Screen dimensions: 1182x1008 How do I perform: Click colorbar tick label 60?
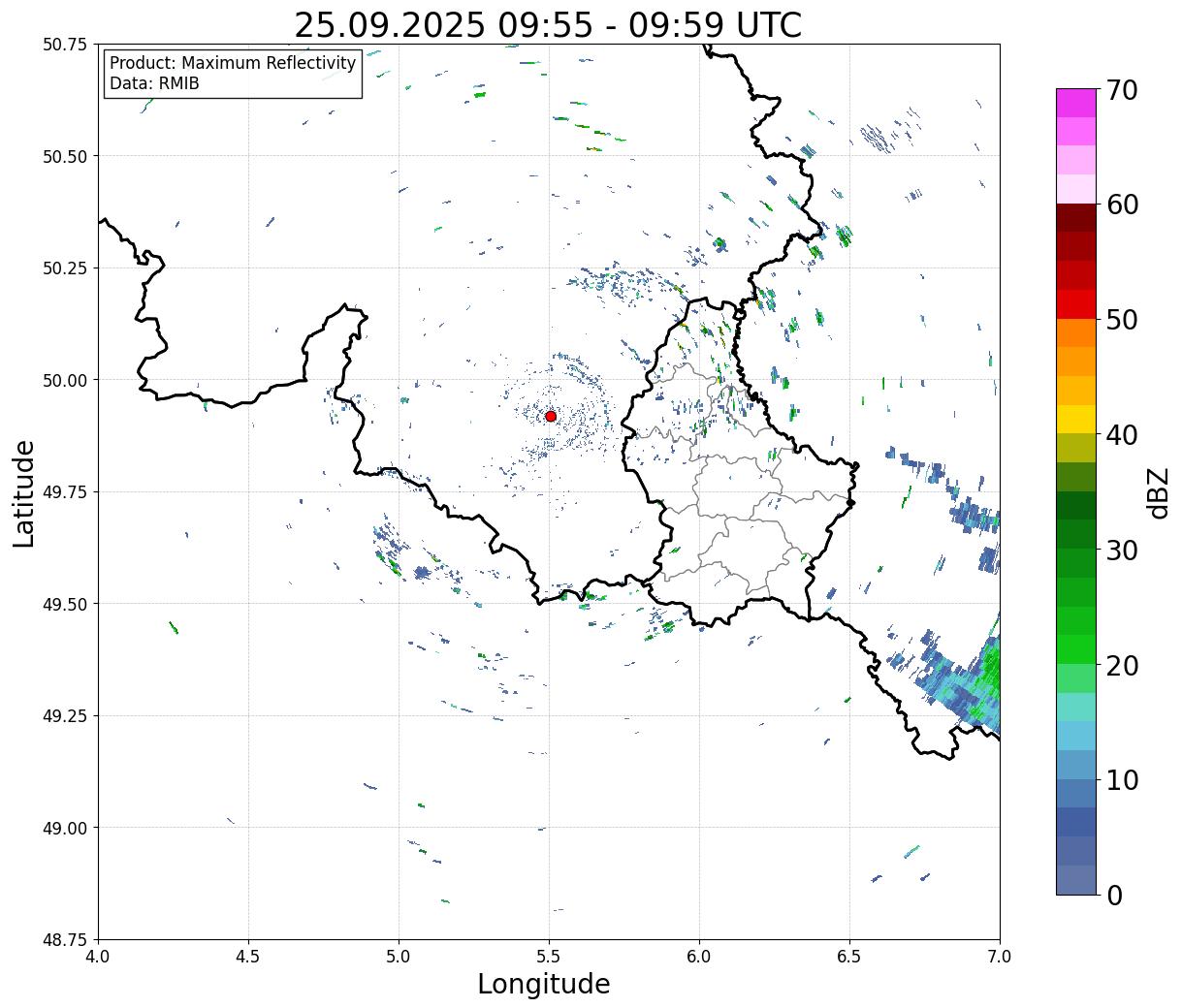click(1122, 205)
